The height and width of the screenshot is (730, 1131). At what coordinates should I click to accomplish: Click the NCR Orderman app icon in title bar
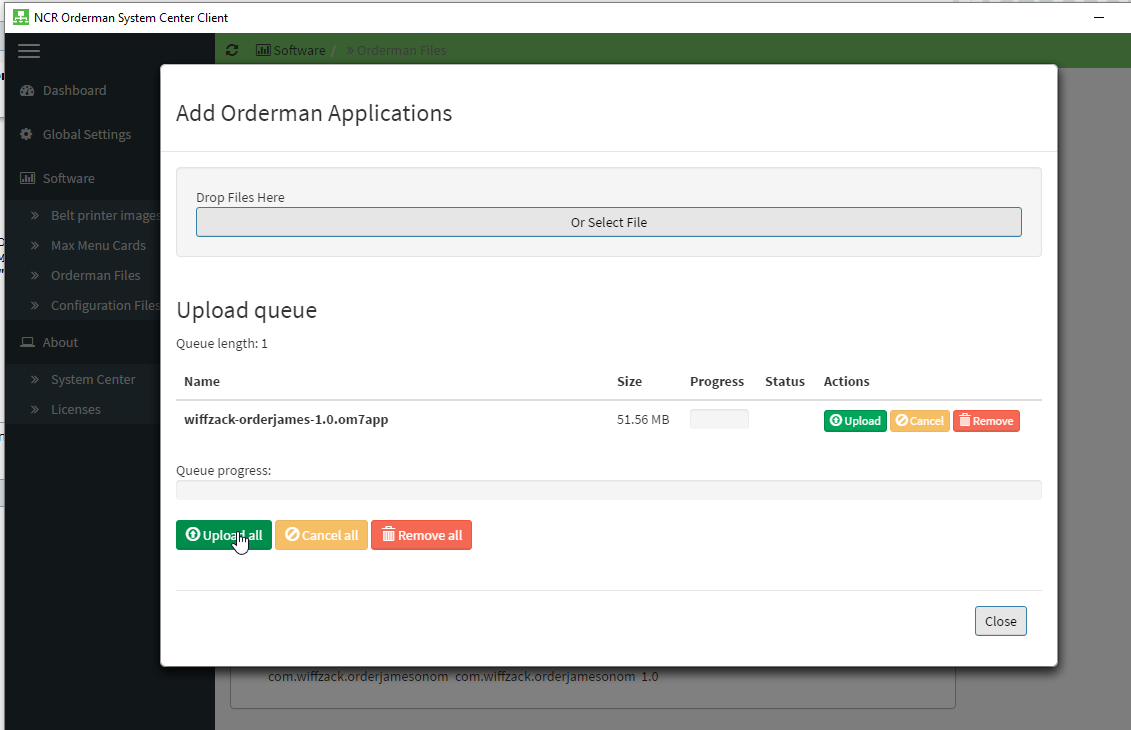point(20,17)
